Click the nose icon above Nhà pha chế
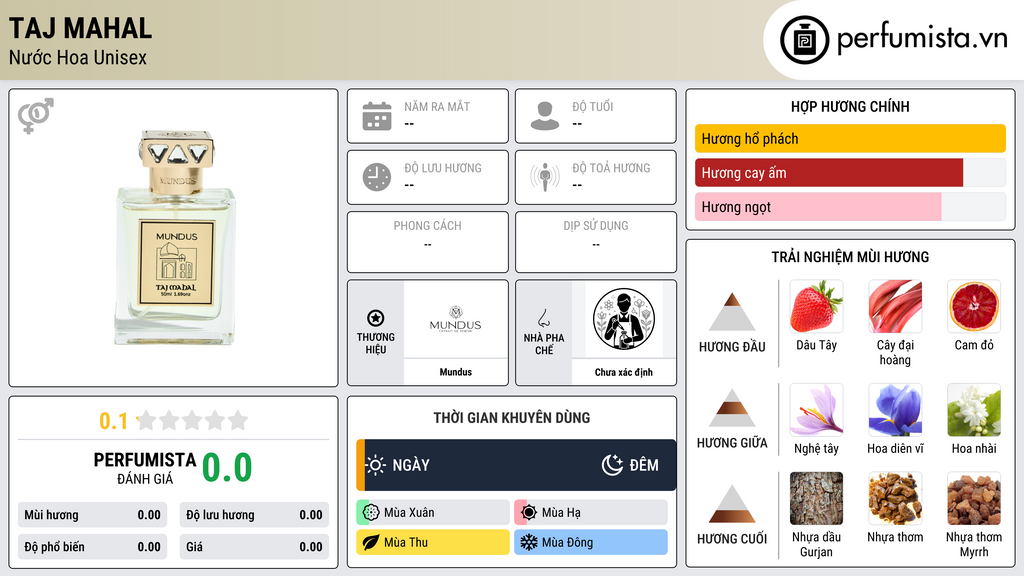The image size is (1024, 576). [543, 318]
